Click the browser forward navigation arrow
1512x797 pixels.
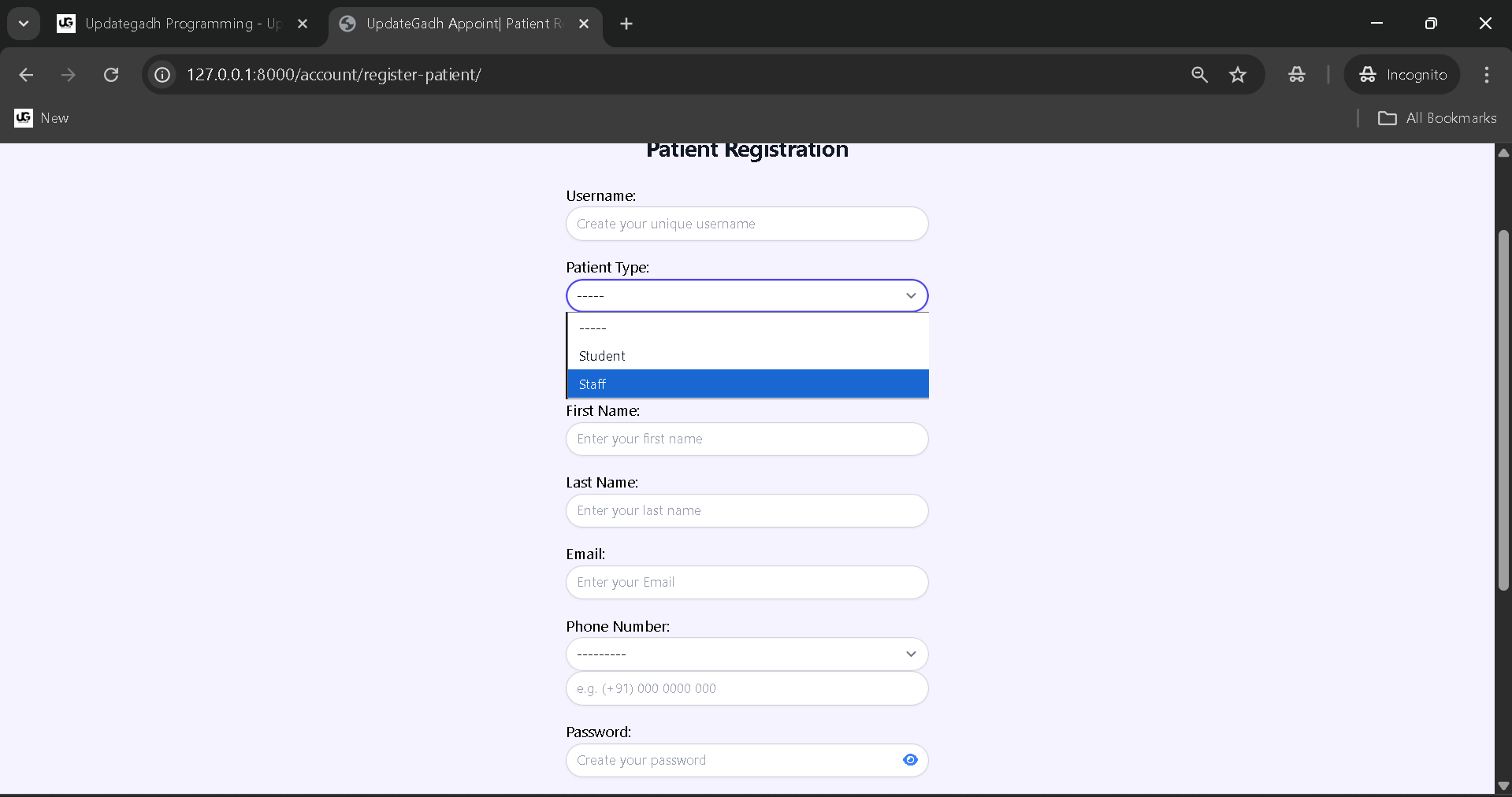(69, 75)
